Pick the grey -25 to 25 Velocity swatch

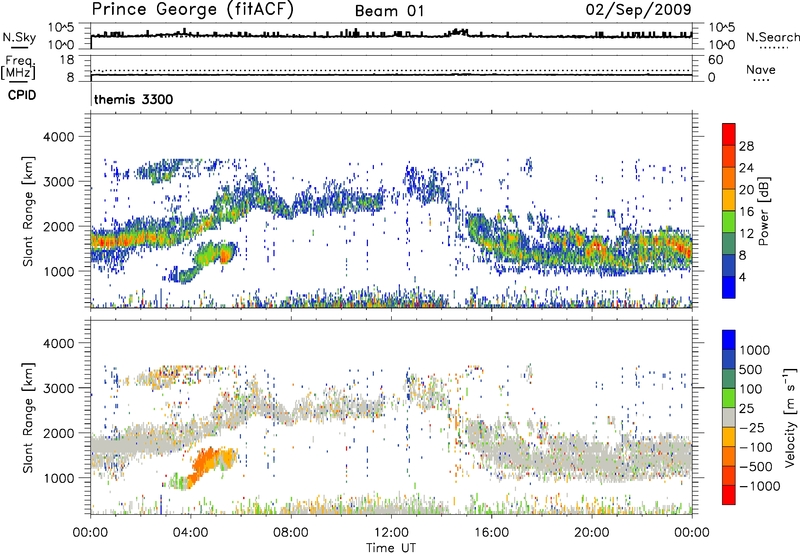coord(729,417)
